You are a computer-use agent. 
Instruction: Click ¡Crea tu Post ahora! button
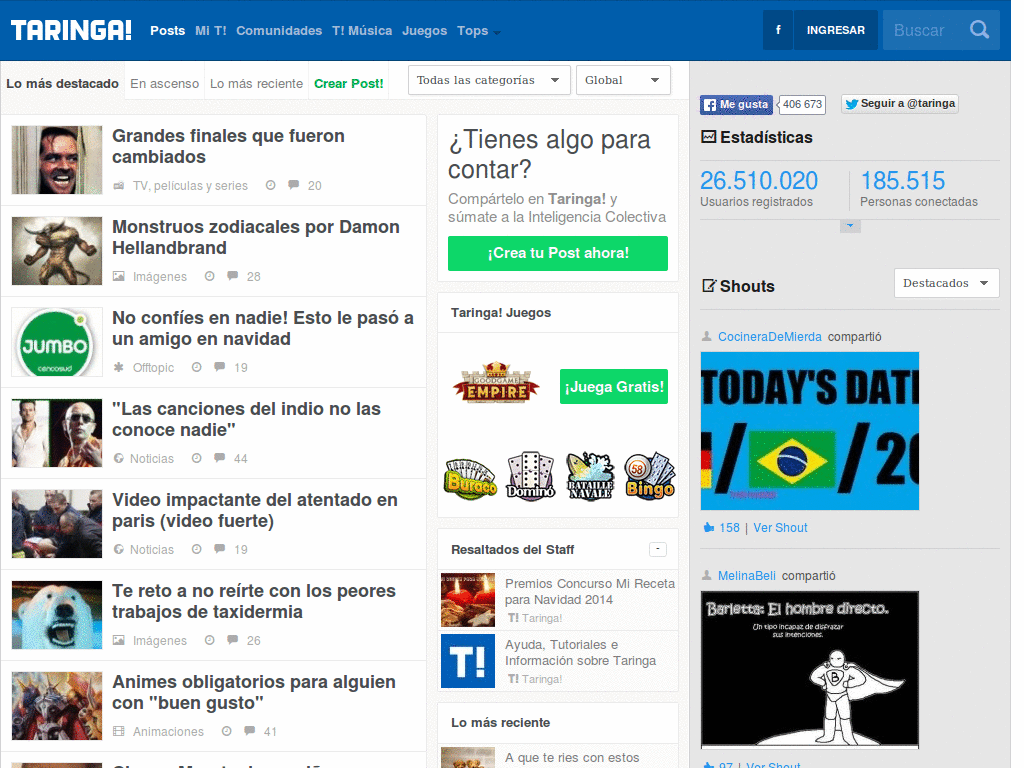557,254
